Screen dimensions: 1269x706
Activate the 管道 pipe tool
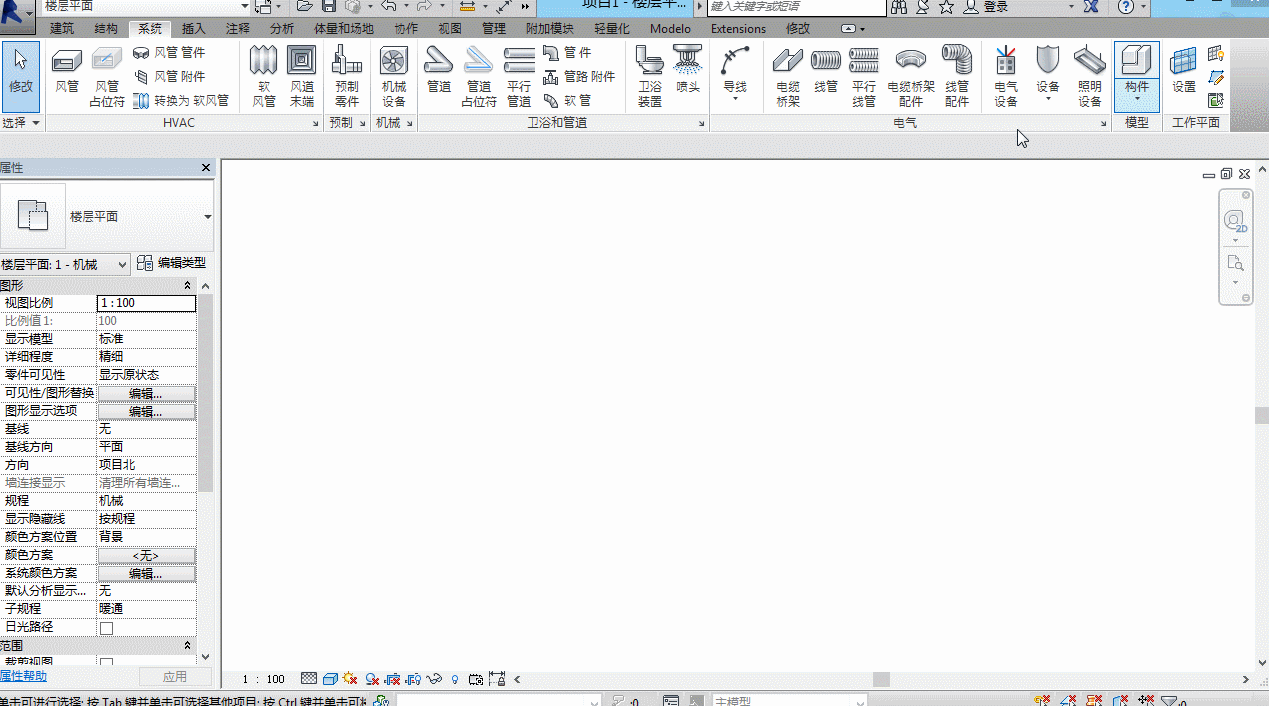click(439, 72)
